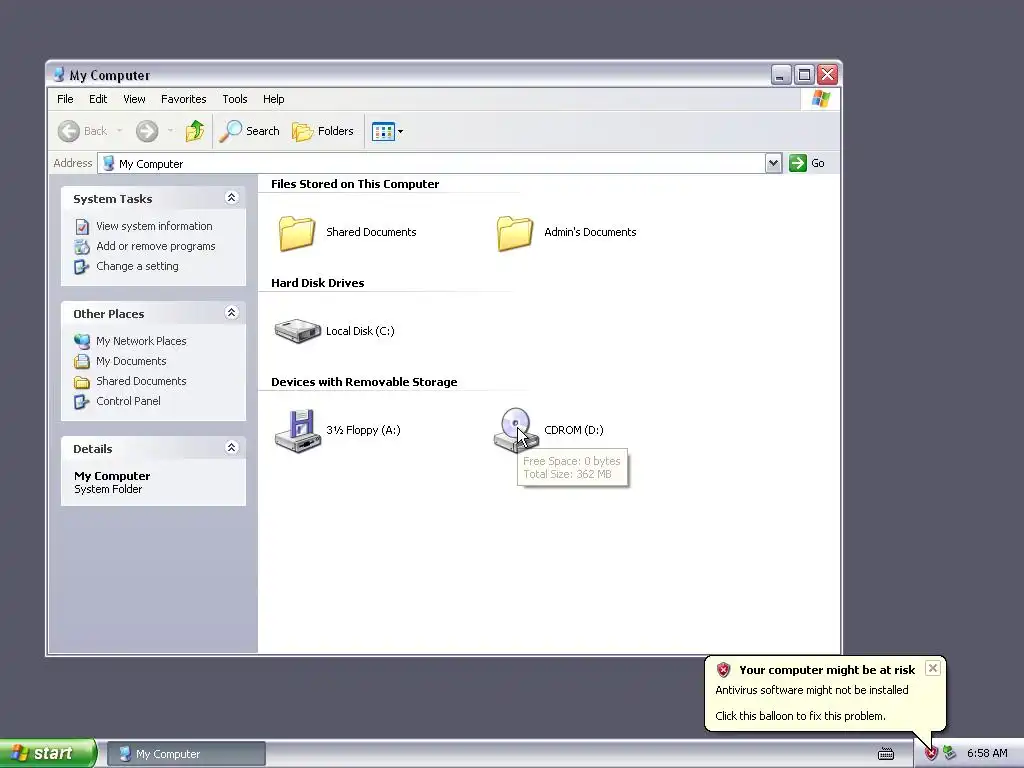The height and width of the screenshot is (768, 1024).
Task: Click the Devices with Removable Storage heading
Action: (x=364, y=382)
